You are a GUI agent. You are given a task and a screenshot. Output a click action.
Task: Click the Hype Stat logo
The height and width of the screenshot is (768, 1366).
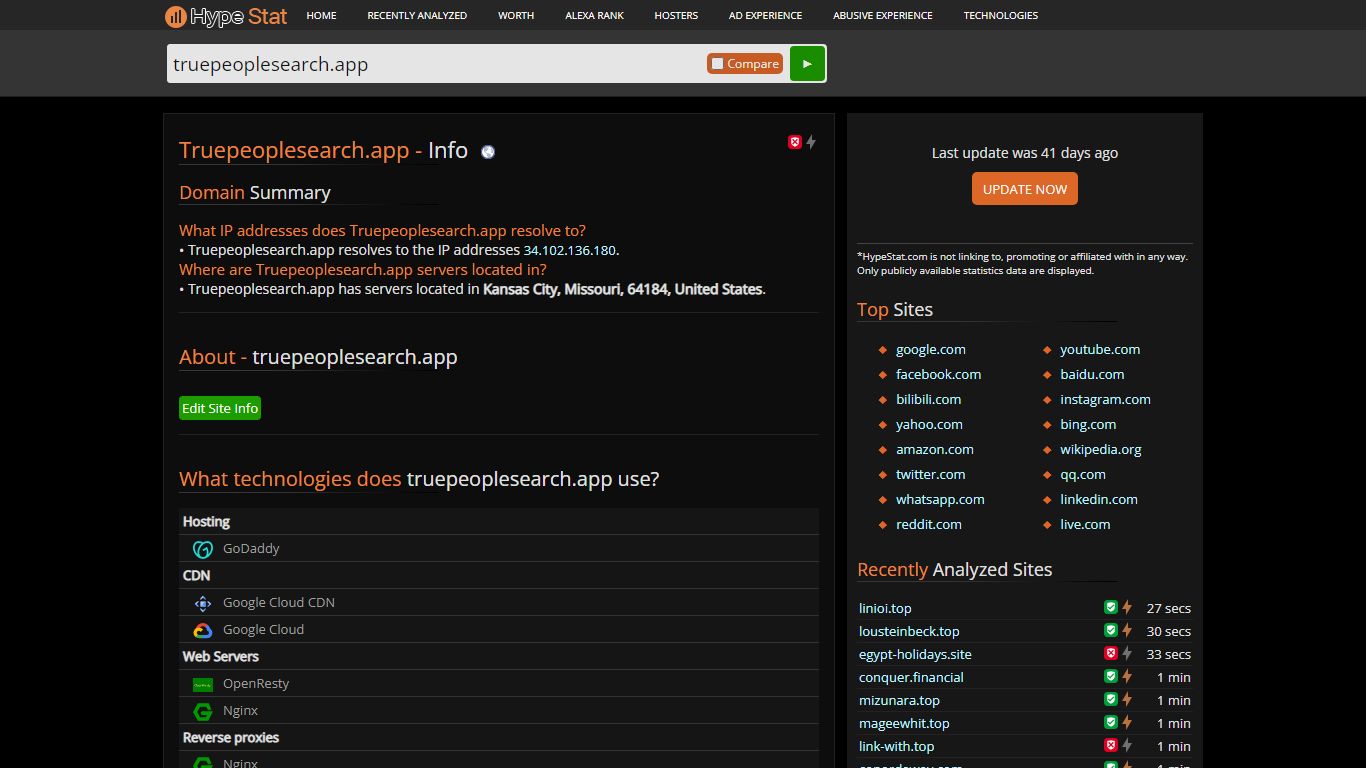click(x=226, y=16)
